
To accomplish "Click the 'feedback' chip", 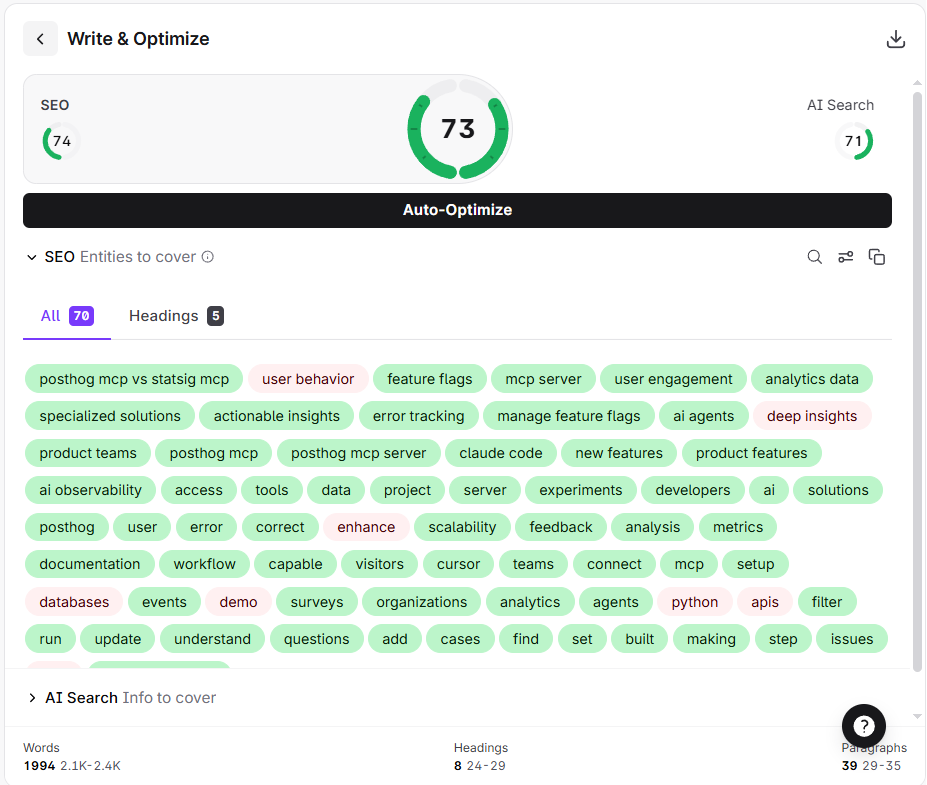I will (x=561, y=527).
